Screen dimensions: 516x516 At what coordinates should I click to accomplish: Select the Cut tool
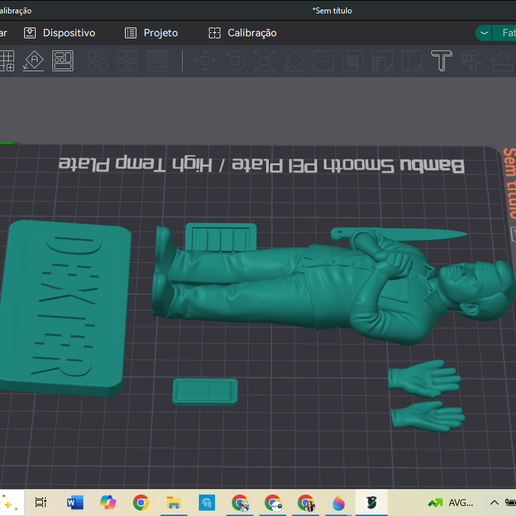(x=323, y=61)
